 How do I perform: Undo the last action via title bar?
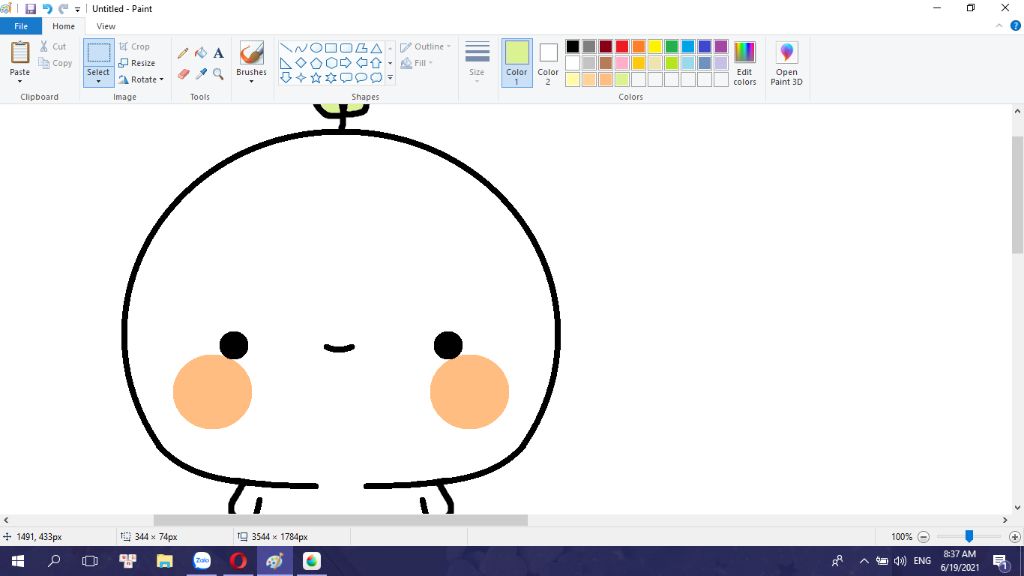coord(47,8)
